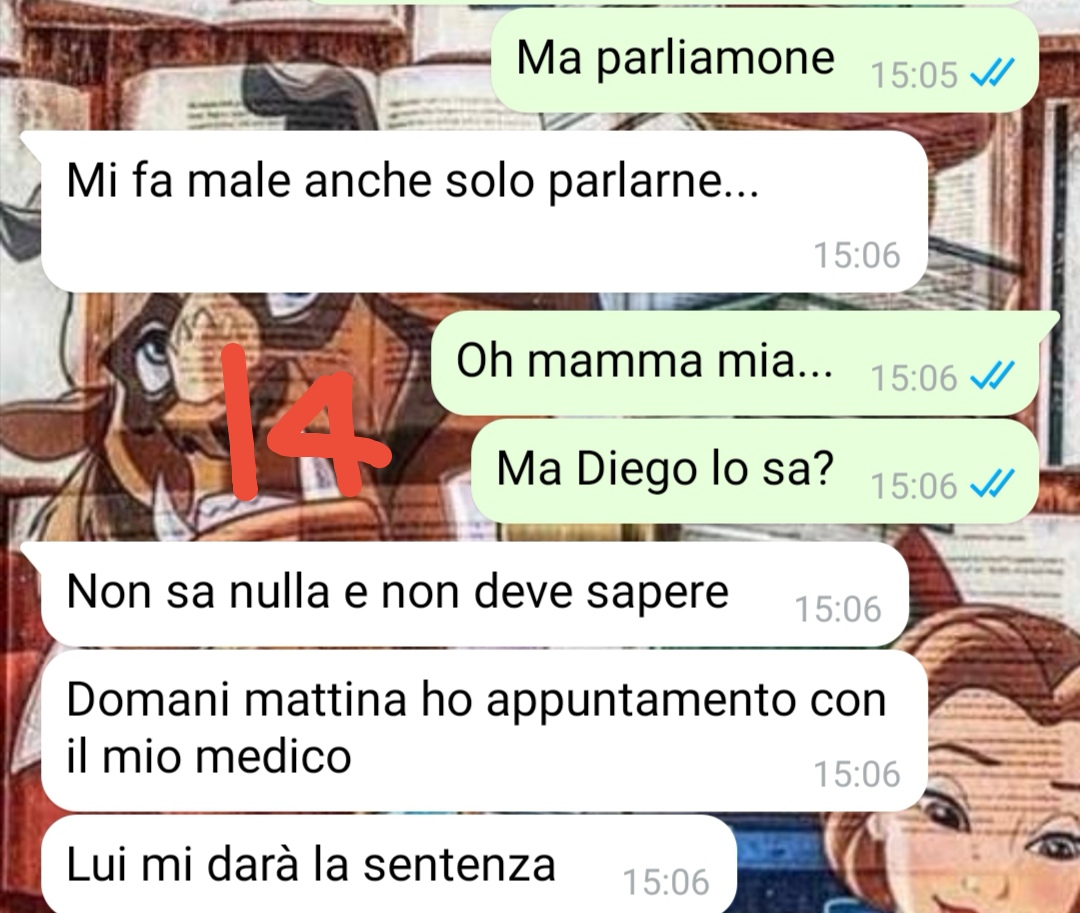Viewport: 1080px width, 913px height.
Task: Tap the timestamp on 'Ma Diego lo sa?'
Action: 914,486
